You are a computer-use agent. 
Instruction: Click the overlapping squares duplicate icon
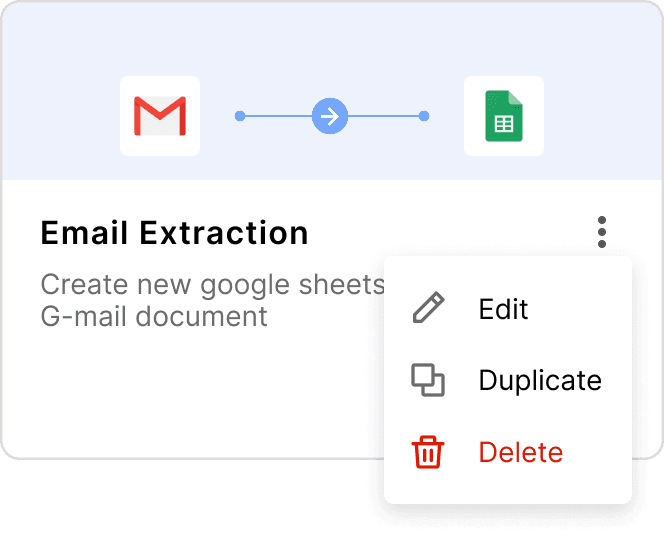tap(428, 380)
